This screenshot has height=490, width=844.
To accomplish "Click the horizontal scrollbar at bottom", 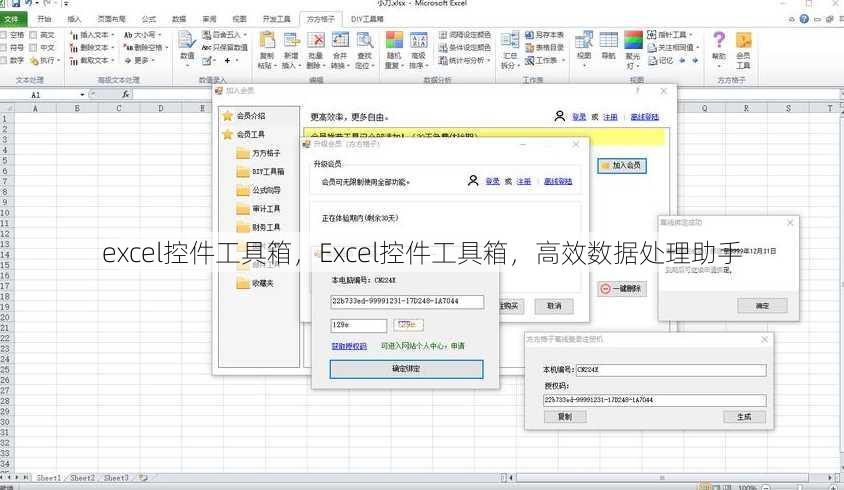I will (x=662, y=478).
